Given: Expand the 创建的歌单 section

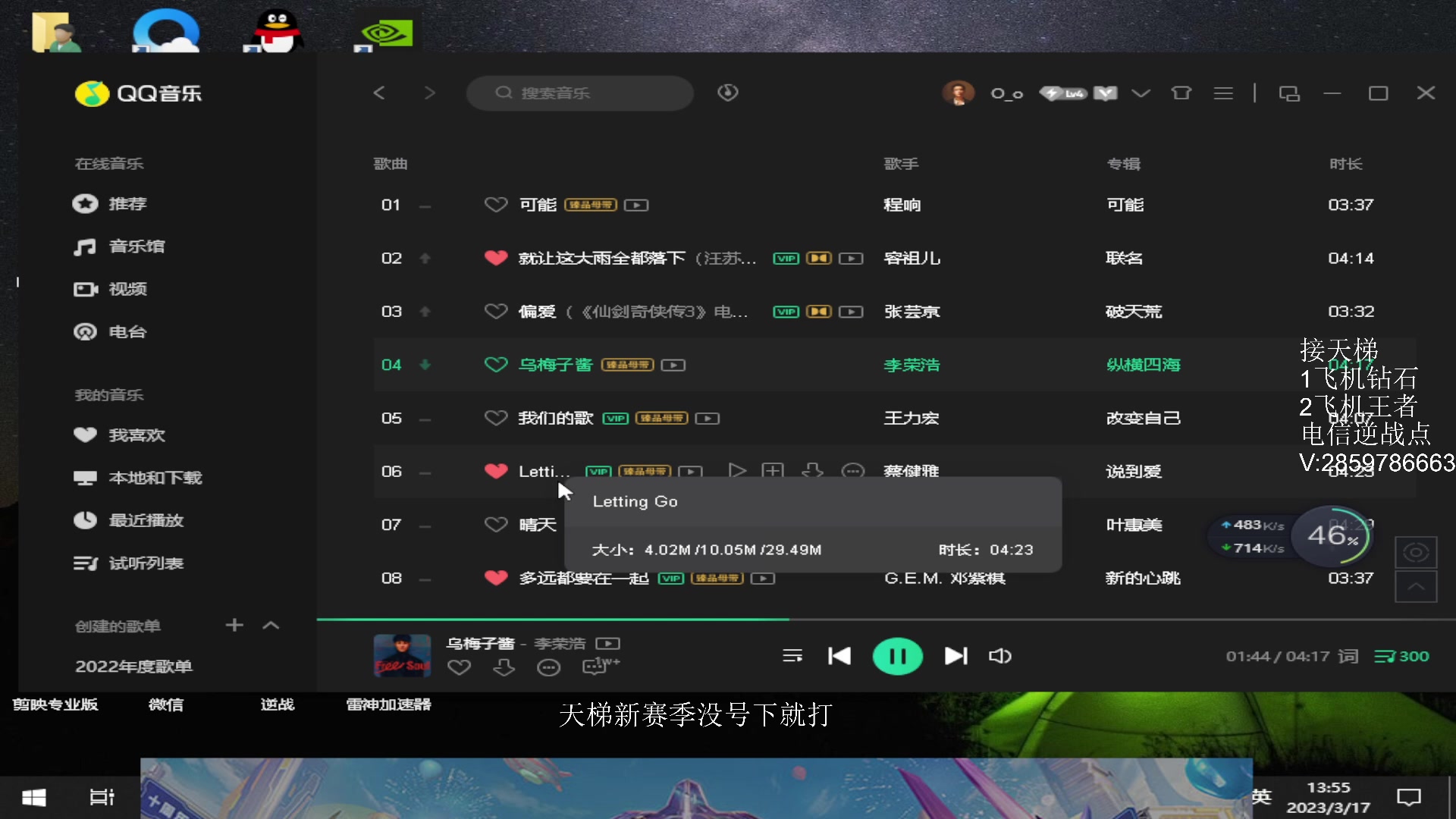Looking at the screenshot, I should (x=271, y=625).
